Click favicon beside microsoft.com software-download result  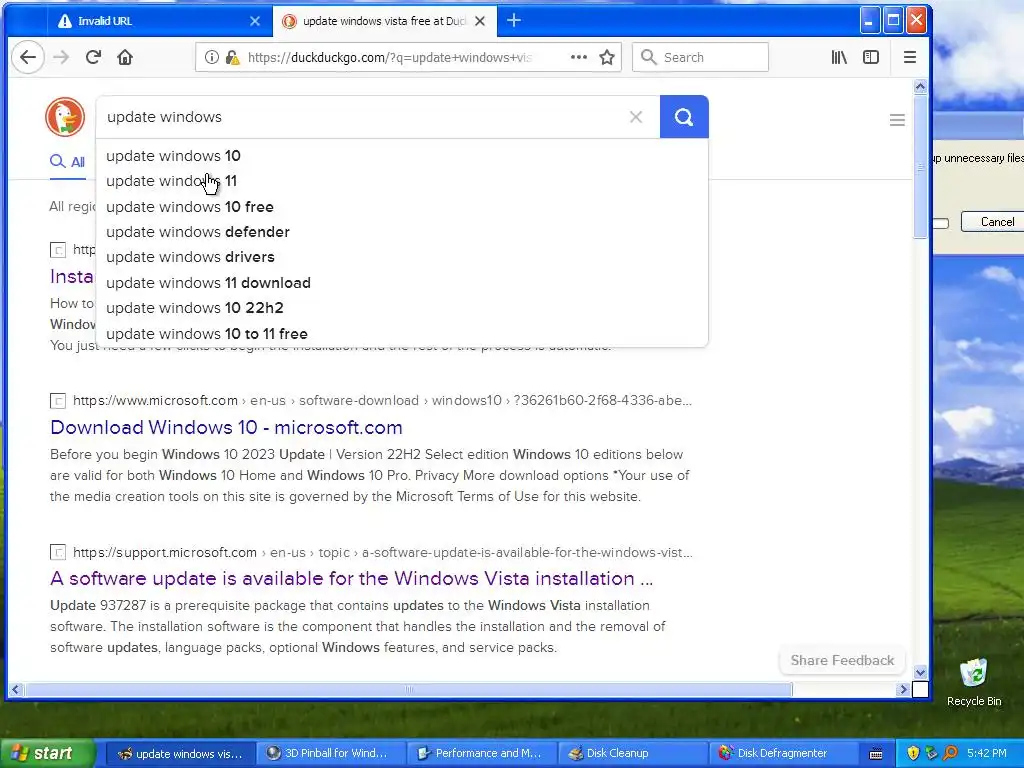click(x=58, y=401)
